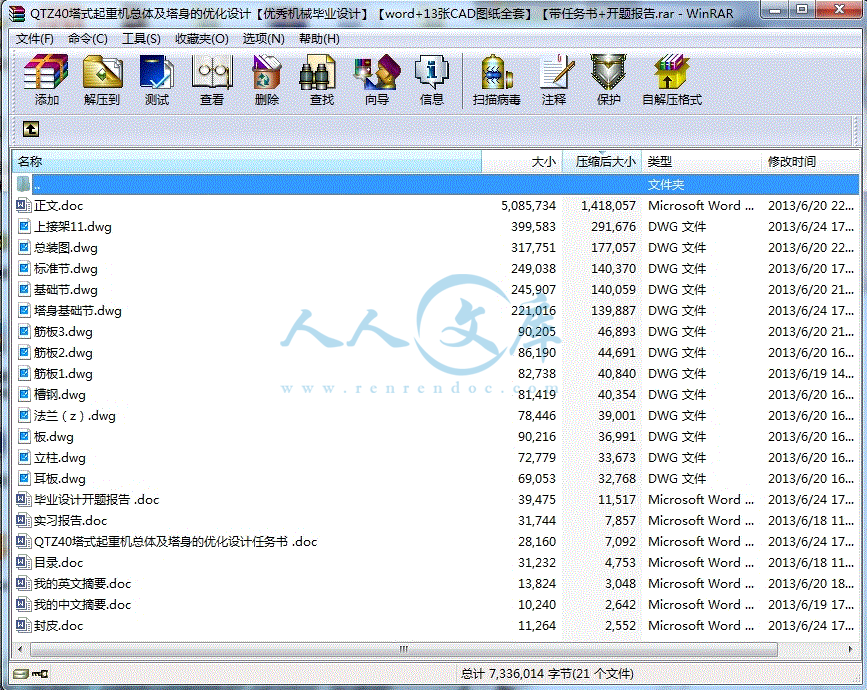
Task: Click the DWG icon of 耳板.dwg
Action: (24, 479)
